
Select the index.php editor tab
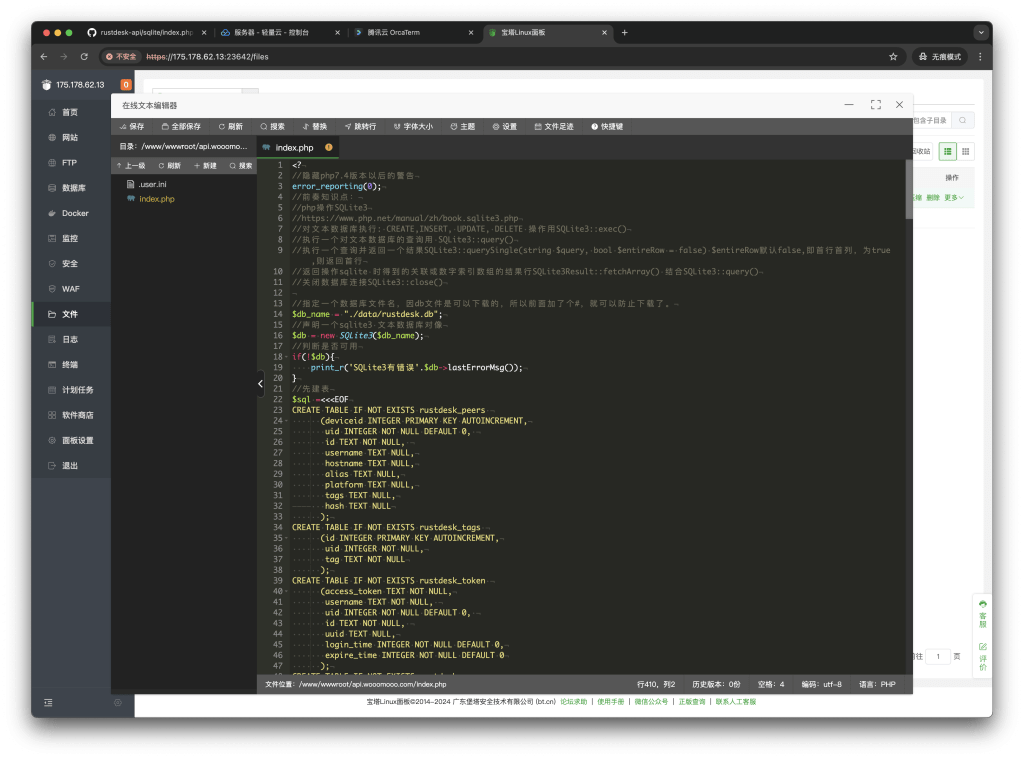point(294,147)
